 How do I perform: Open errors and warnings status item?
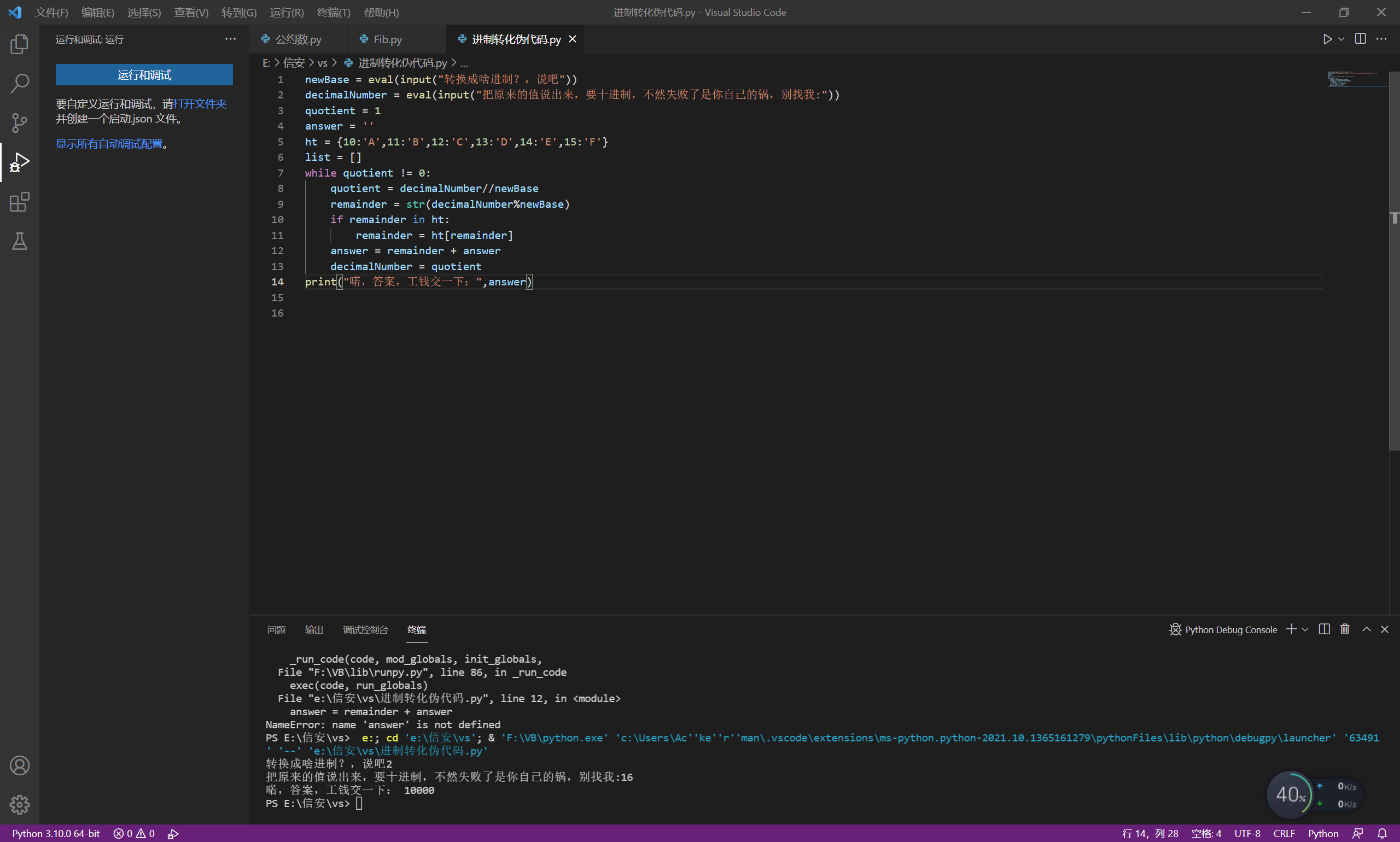point(134,833)
